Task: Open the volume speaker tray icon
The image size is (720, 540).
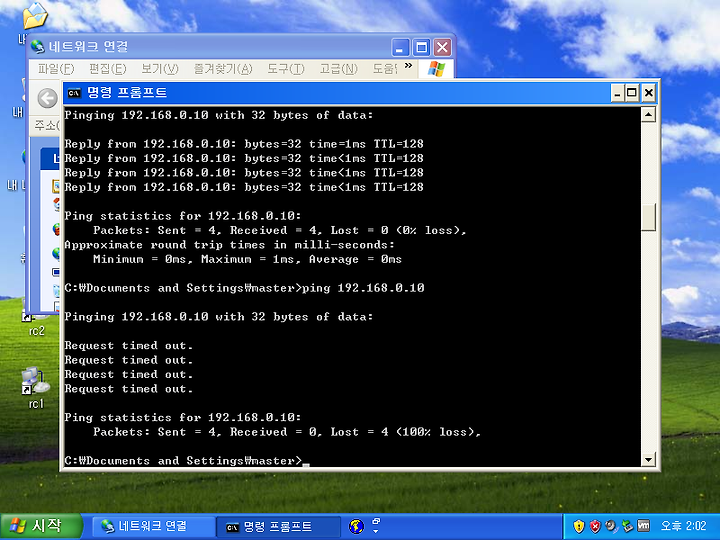Action: point(611,526)
